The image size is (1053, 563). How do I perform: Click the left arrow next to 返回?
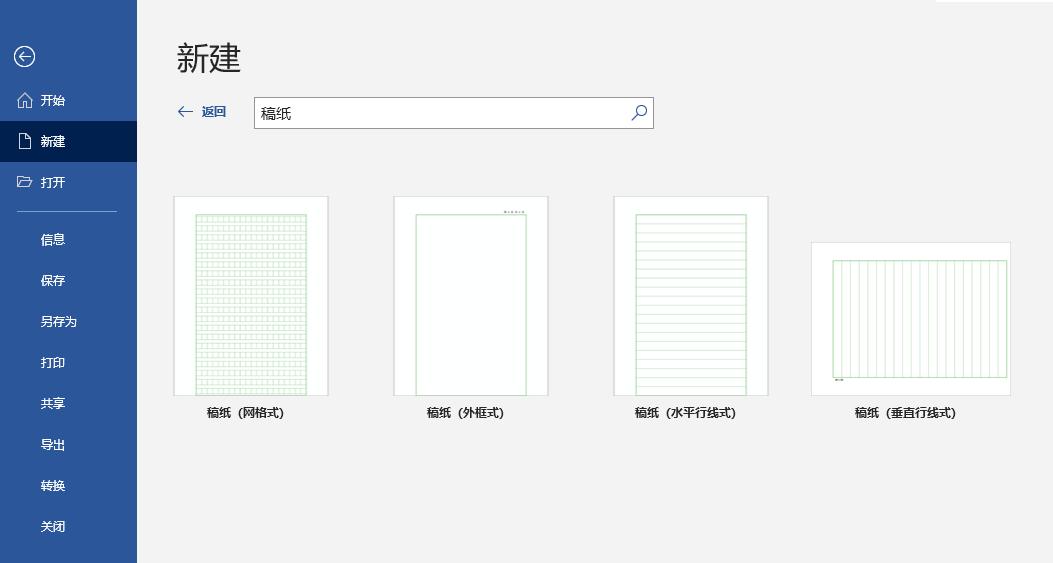click(185, 112)
